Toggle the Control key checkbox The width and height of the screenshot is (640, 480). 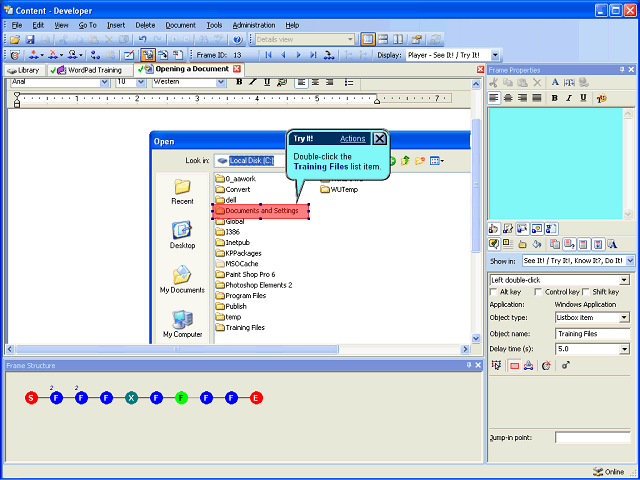(538, 292)
